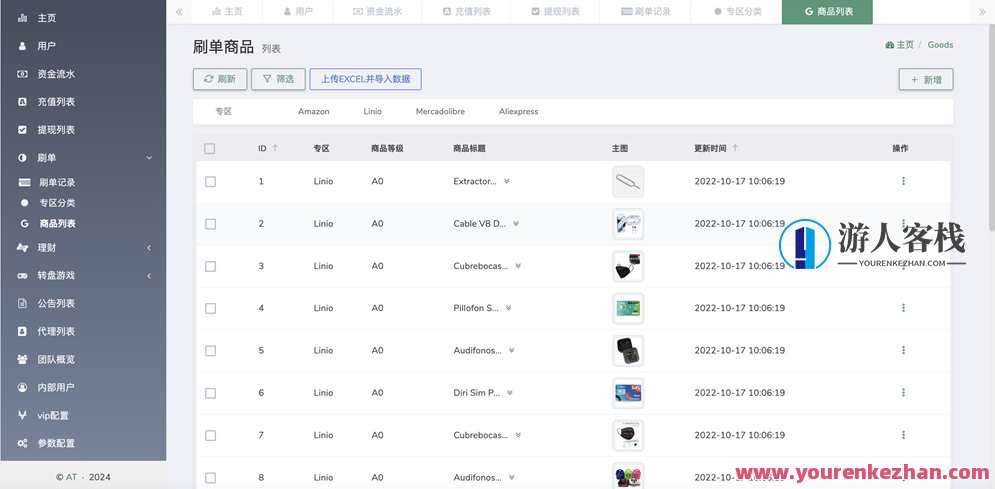Check the checkbox for row ID 4
This screenshot has height=489, width=995.
[x=210, y=308]
